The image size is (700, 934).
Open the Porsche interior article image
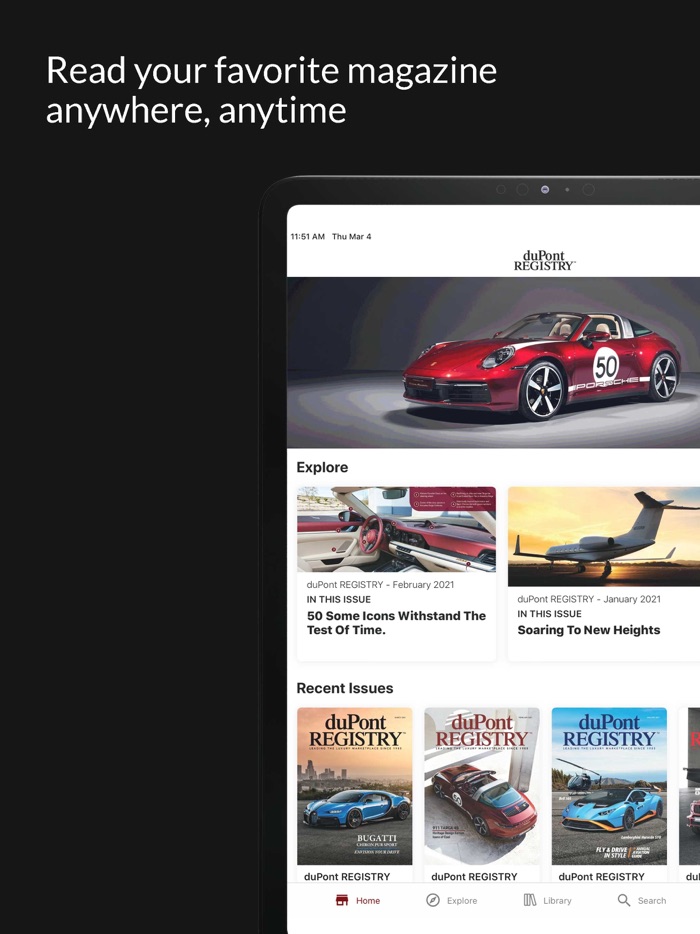396,530
